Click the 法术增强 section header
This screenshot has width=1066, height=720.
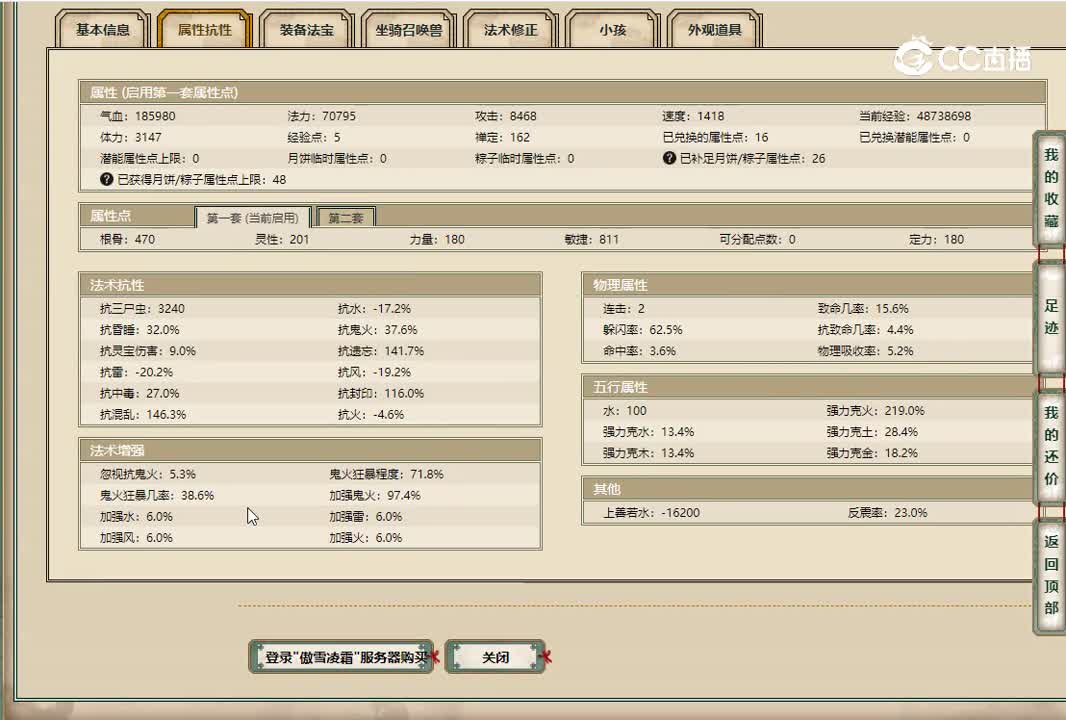116,450
